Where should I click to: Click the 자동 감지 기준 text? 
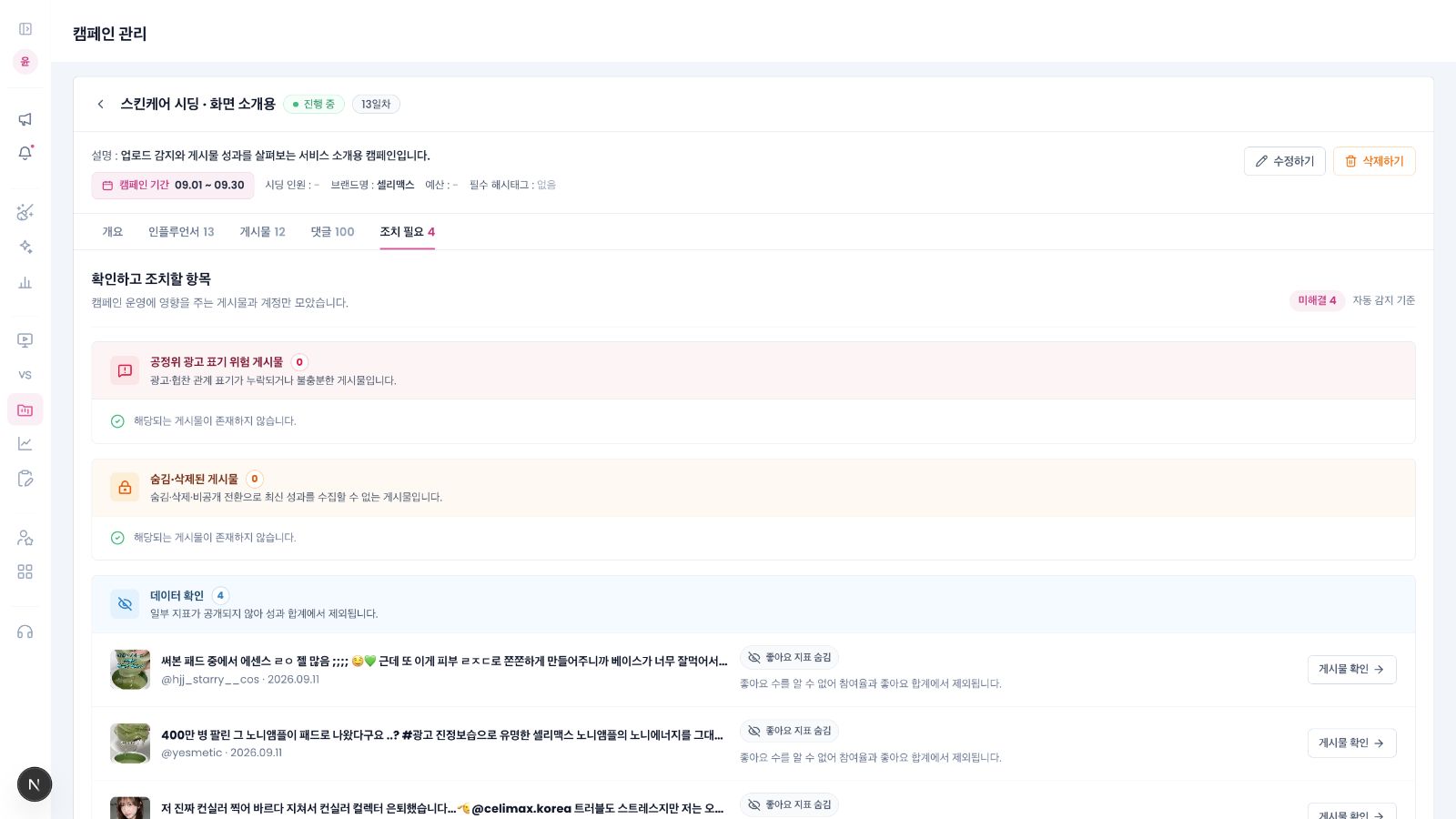click(x=1383, y=300)
